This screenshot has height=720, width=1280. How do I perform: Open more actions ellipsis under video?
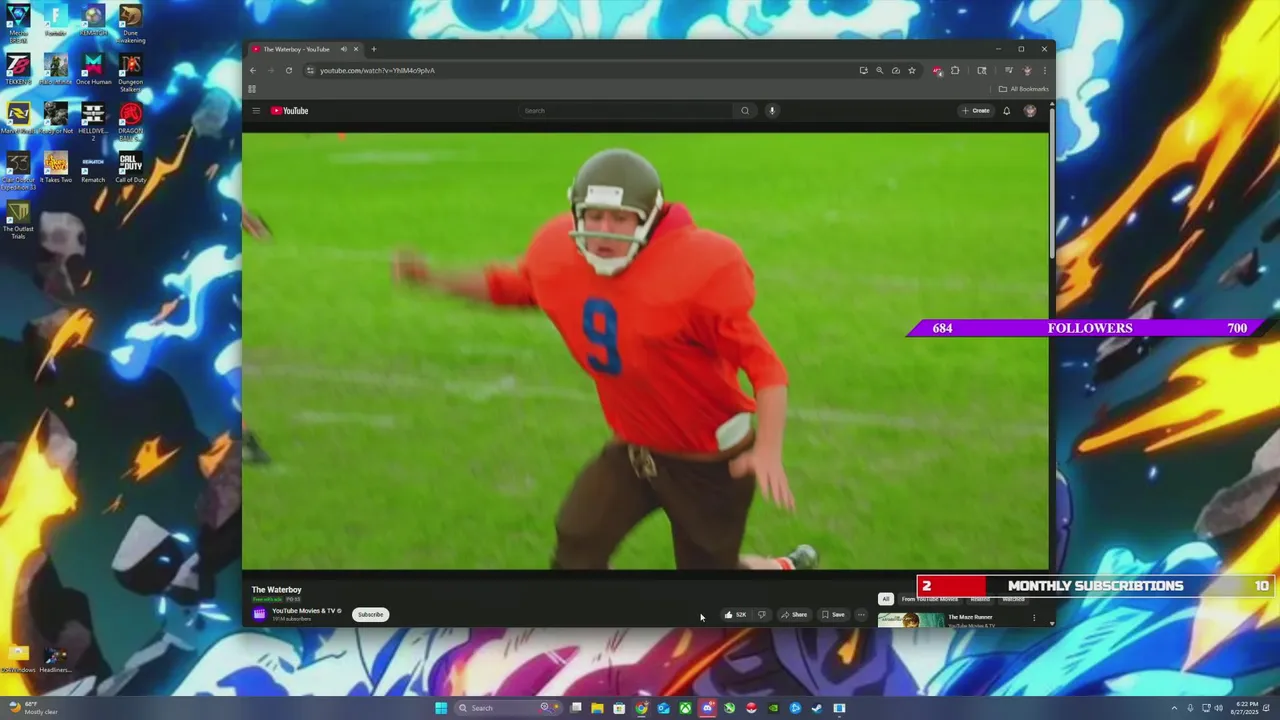pyautogui.click(x=861, y=615)
